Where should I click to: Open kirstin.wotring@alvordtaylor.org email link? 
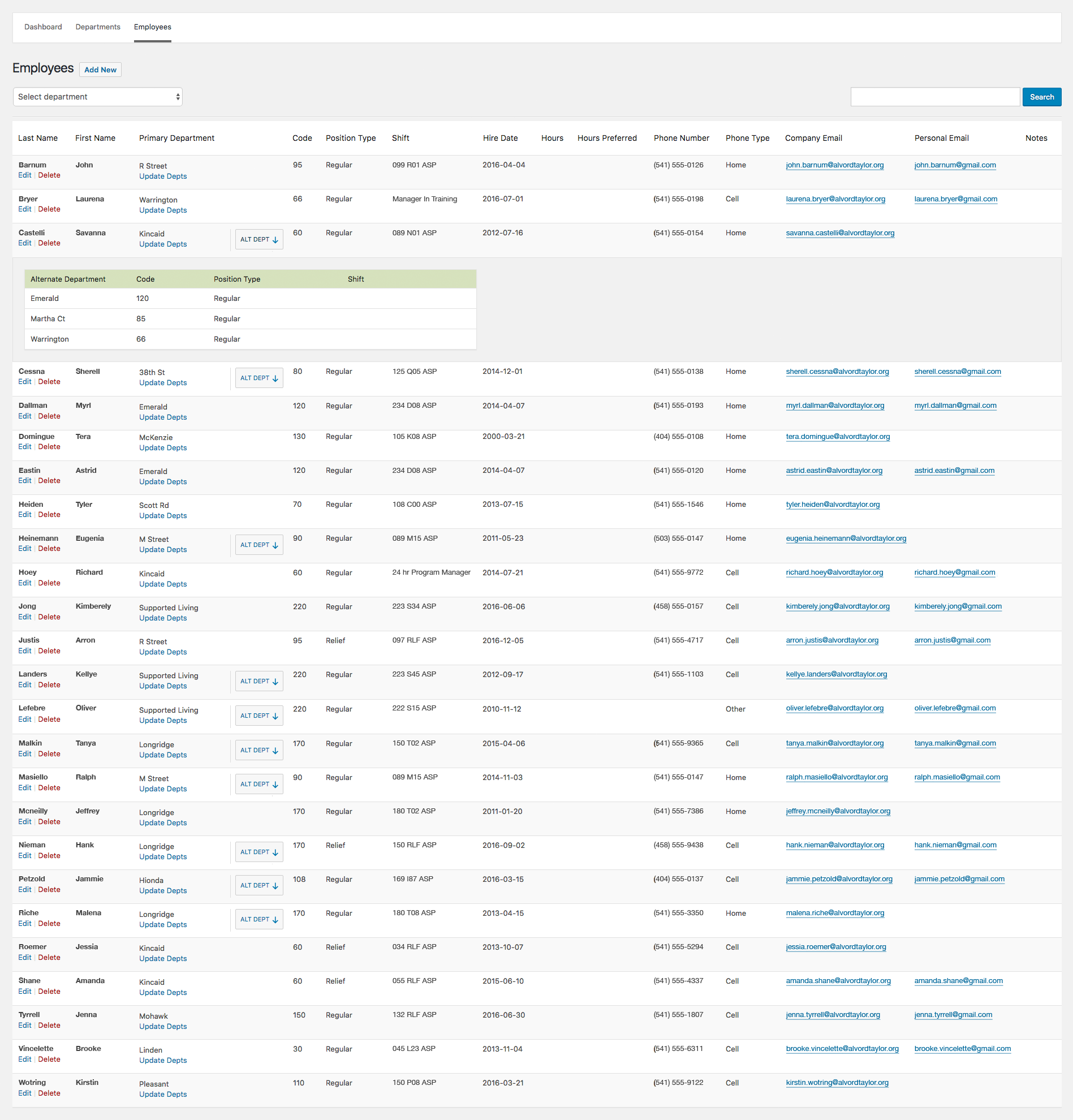[x=837, y=1083]
